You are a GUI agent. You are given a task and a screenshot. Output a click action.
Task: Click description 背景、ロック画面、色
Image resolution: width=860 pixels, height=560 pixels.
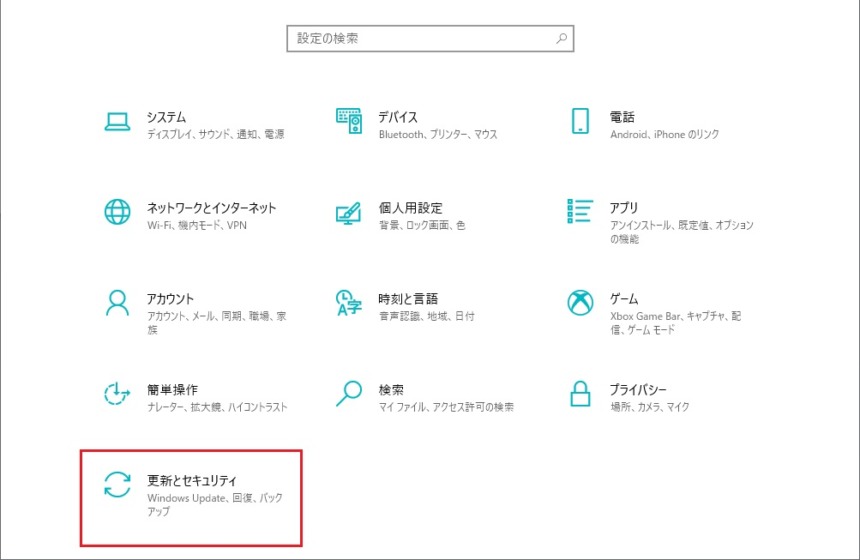[422, 225]
